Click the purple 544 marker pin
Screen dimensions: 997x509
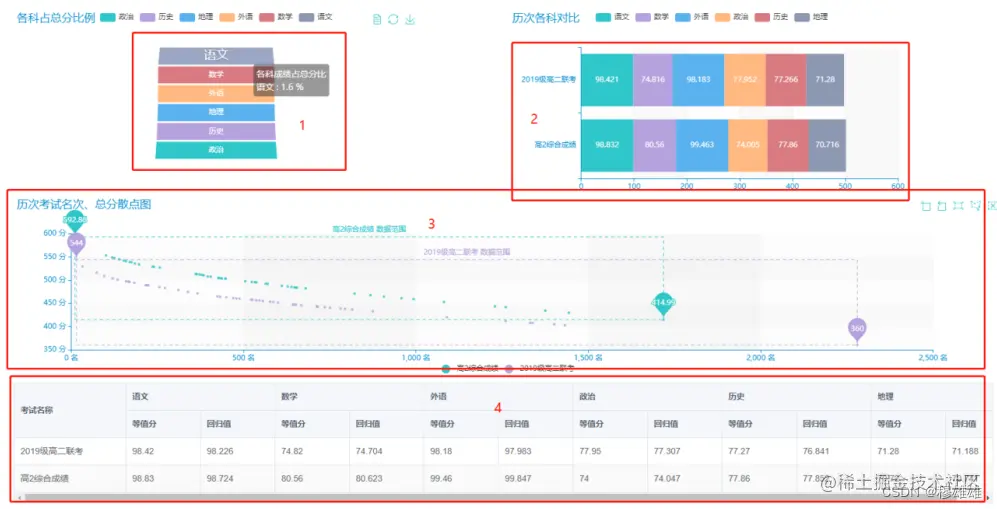(76, 244)
